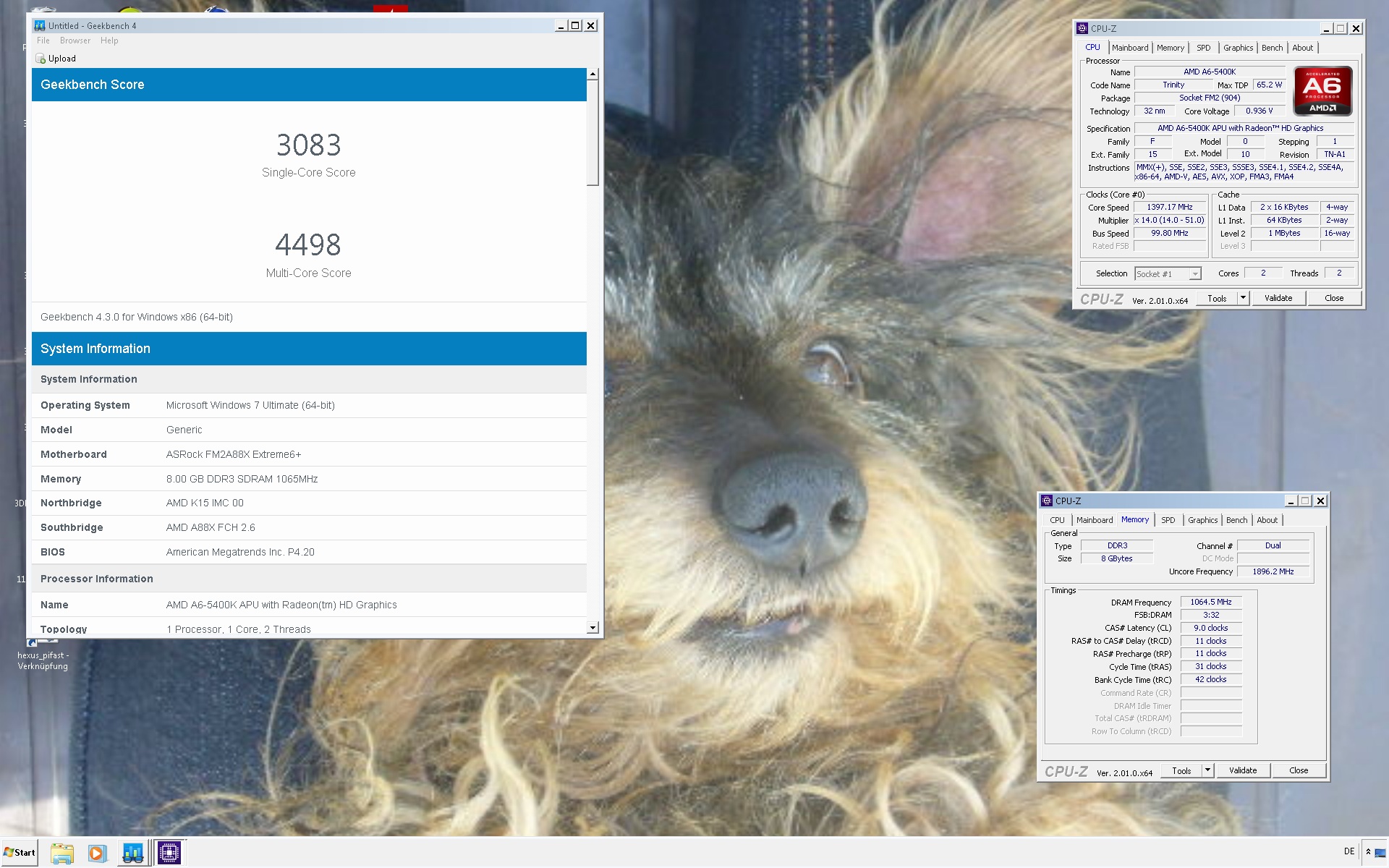Switch to Mainboard tab in top CPU-Z window
The width and height of the screenshot is (1389, 868).
[1130, 48]
